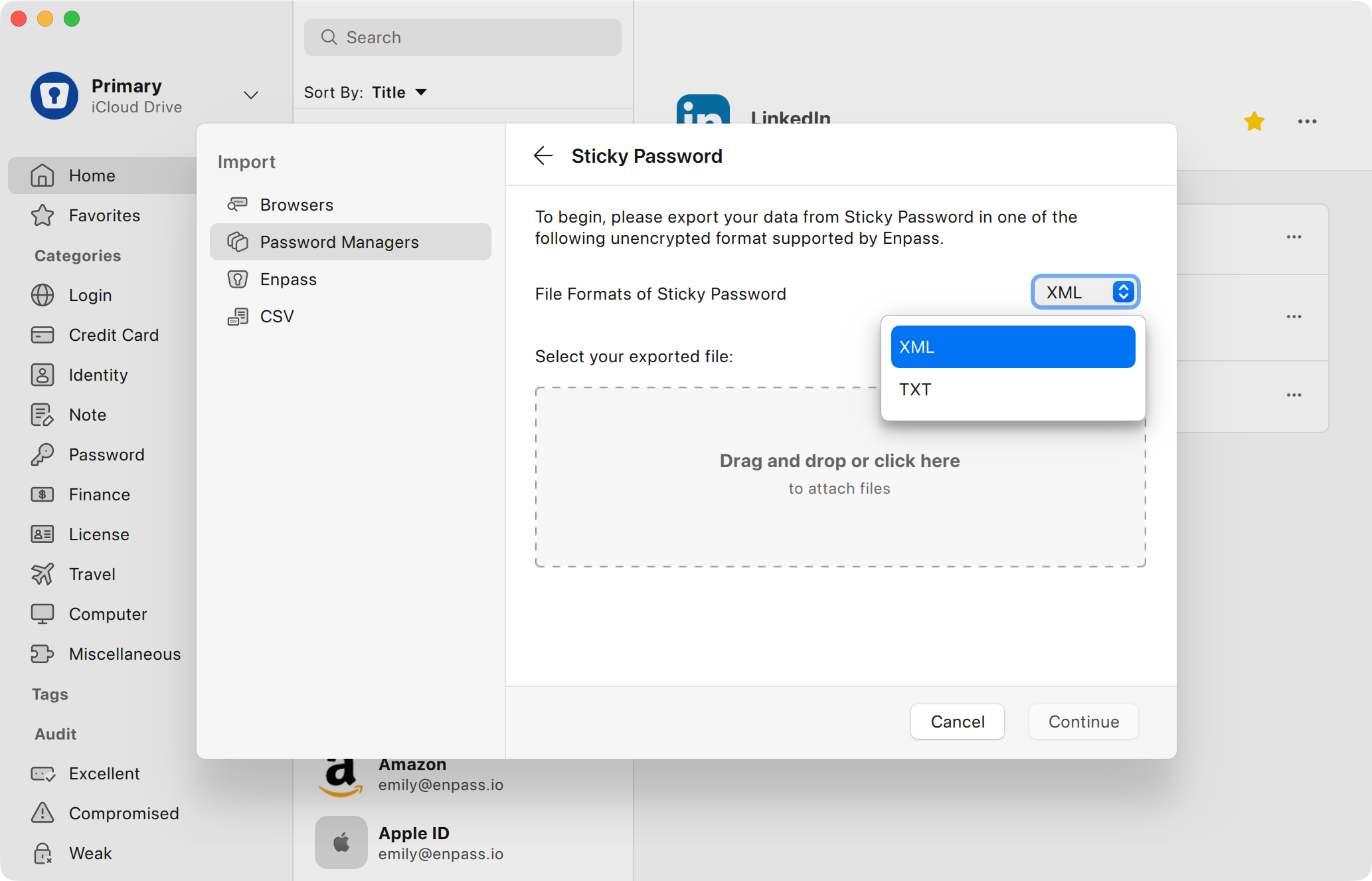The width and height of the screenshot is (1372, 881).
Task: Open the Sort By Title dropdown
Action: pos(398,92)
